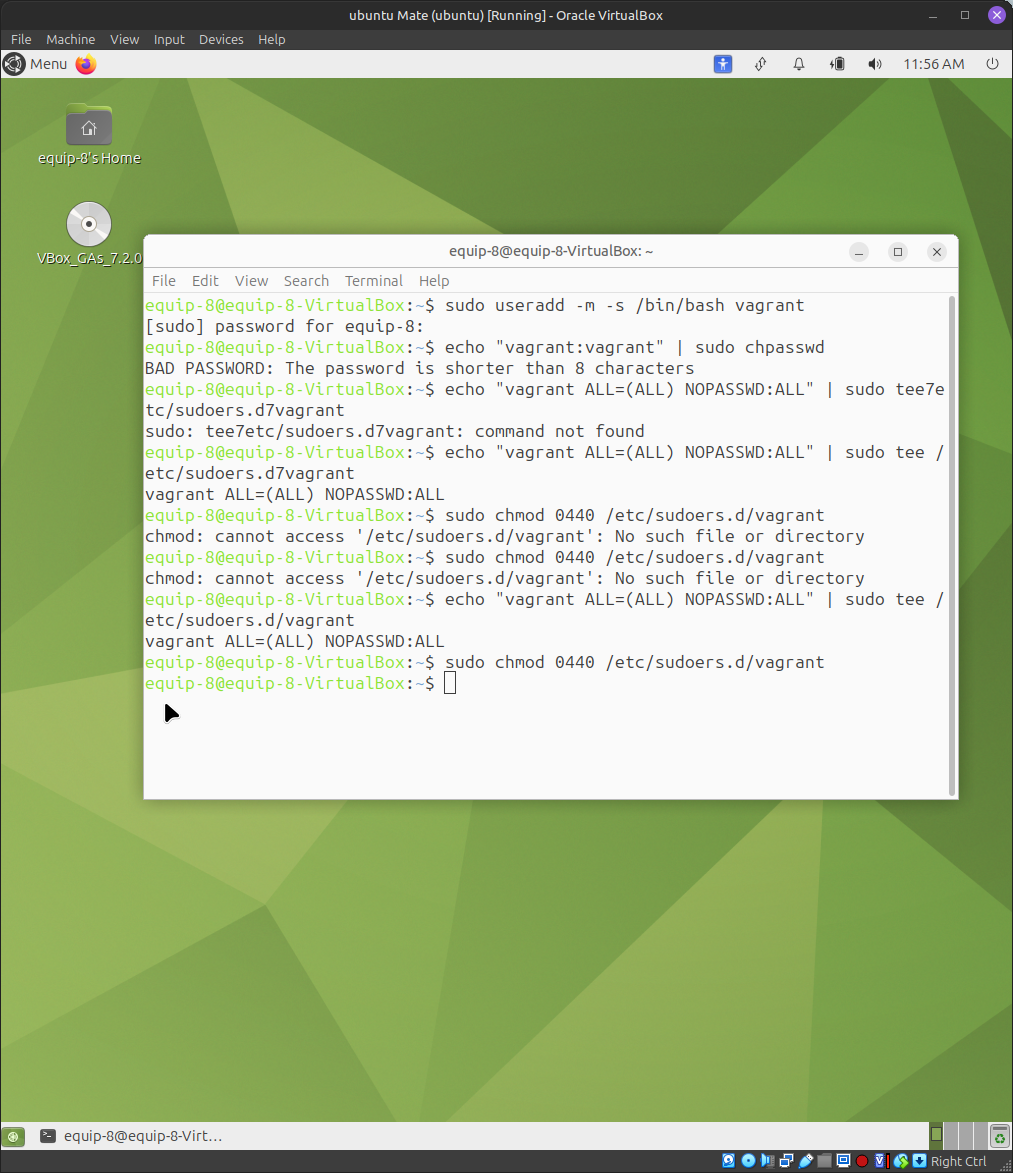
Task: Click the terminal window scrollbar
Action: (x=952, y=545)
